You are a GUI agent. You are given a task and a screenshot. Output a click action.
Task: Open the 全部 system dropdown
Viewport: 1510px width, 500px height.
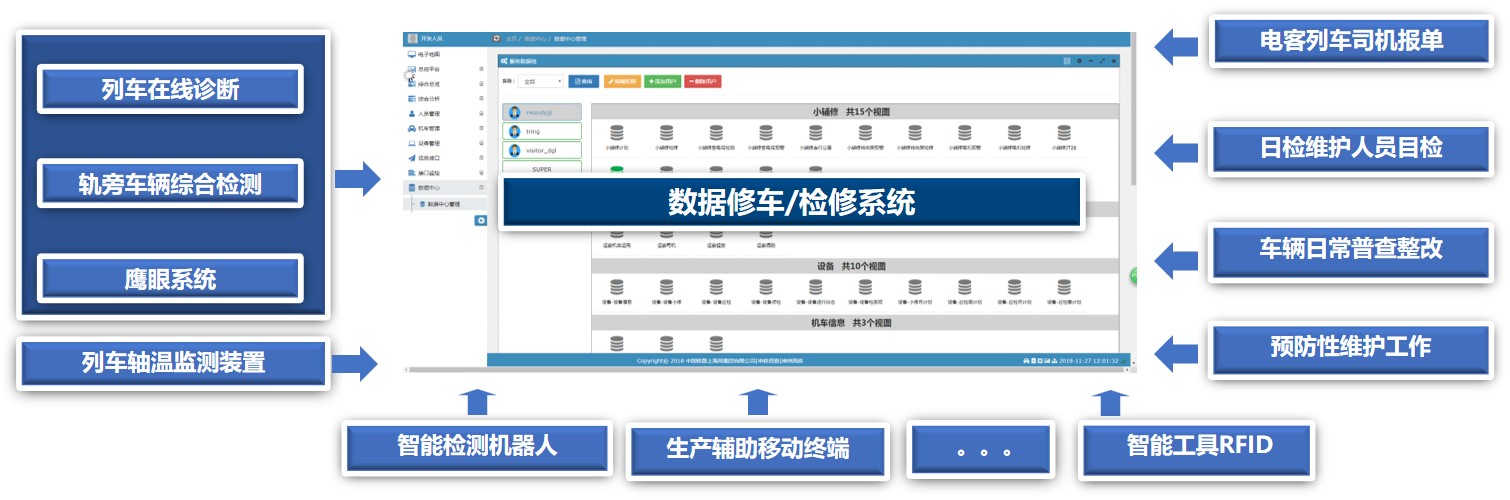(543, 81)
